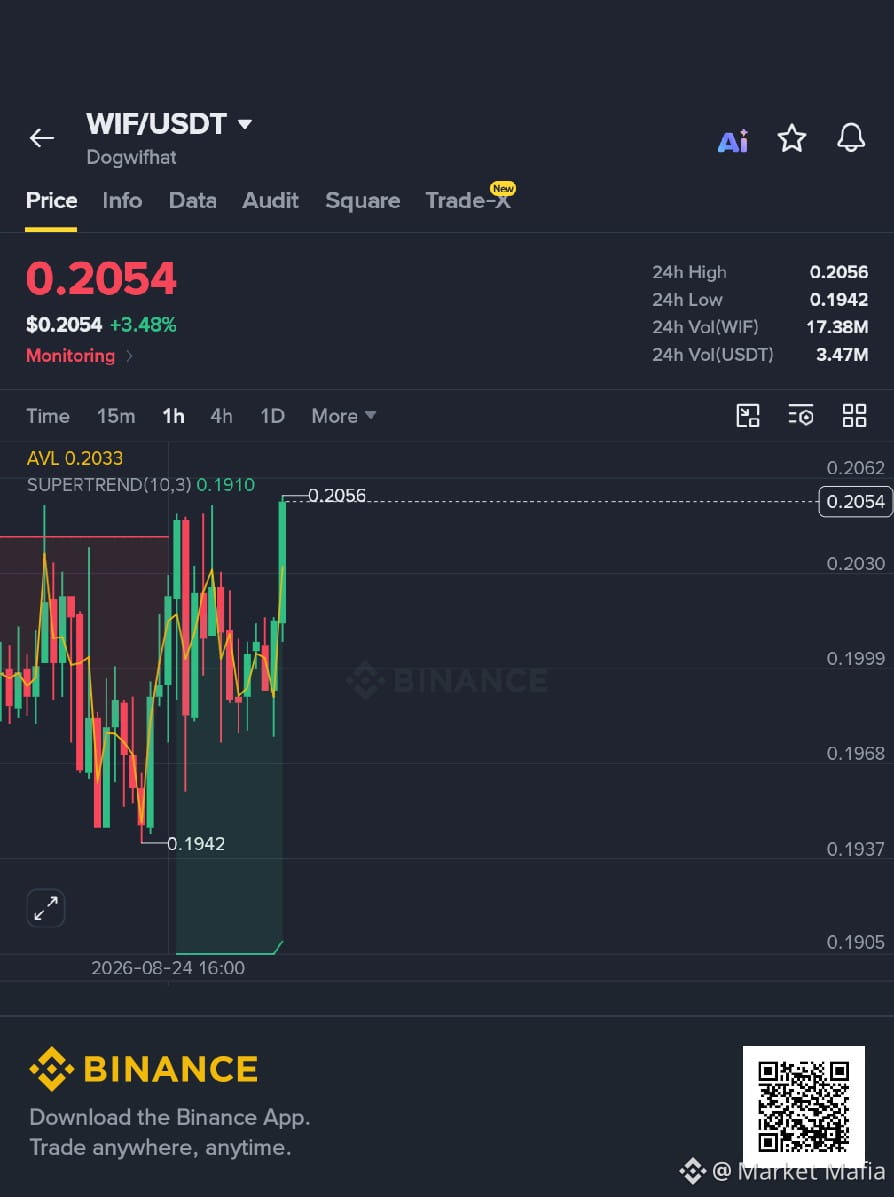Select the 15m interval

(116, 416)
